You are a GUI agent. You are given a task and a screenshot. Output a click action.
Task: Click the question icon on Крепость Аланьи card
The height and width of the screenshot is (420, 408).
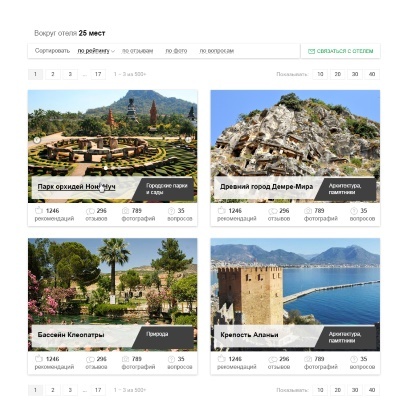[x=354, y=359]
